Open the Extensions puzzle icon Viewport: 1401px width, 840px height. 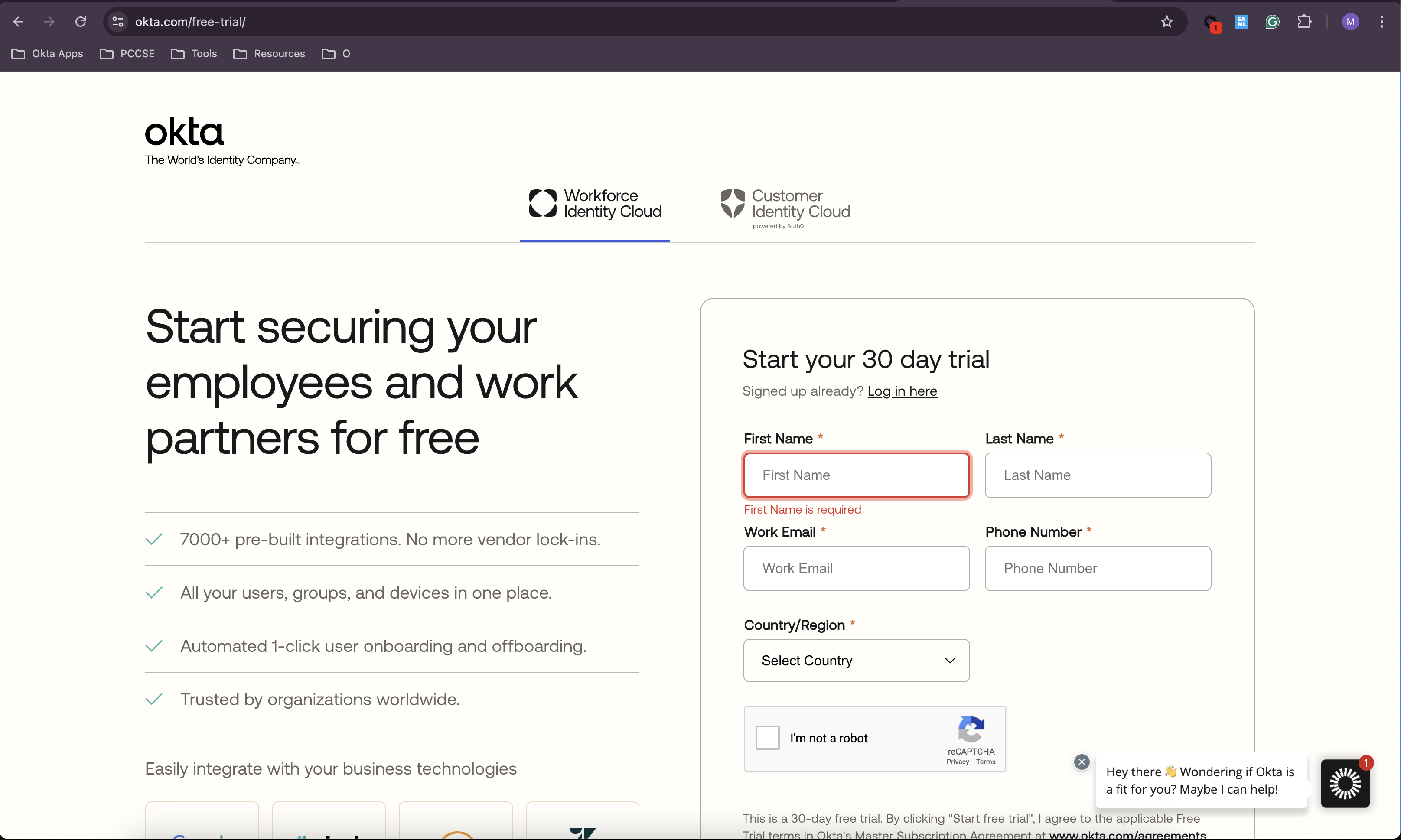coord(1303,22)
